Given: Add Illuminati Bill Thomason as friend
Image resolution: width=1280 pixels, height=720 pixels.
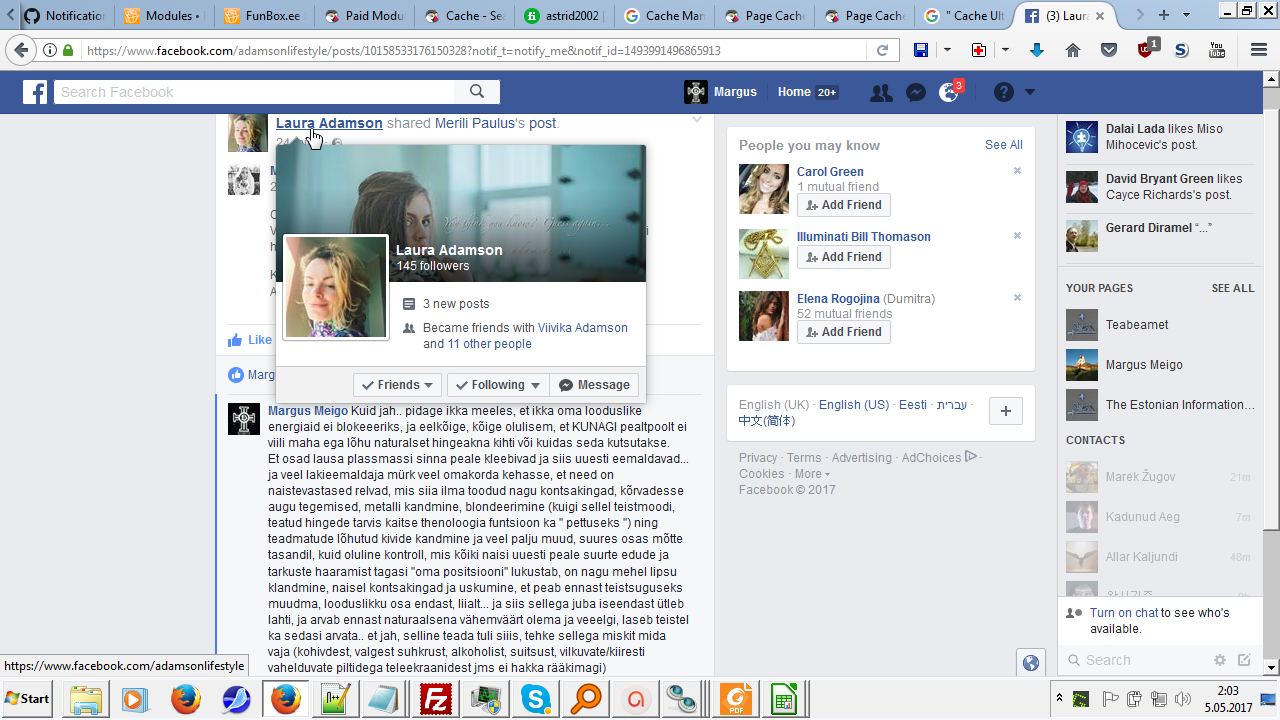Looking at the screenshot, I should 843,257.
